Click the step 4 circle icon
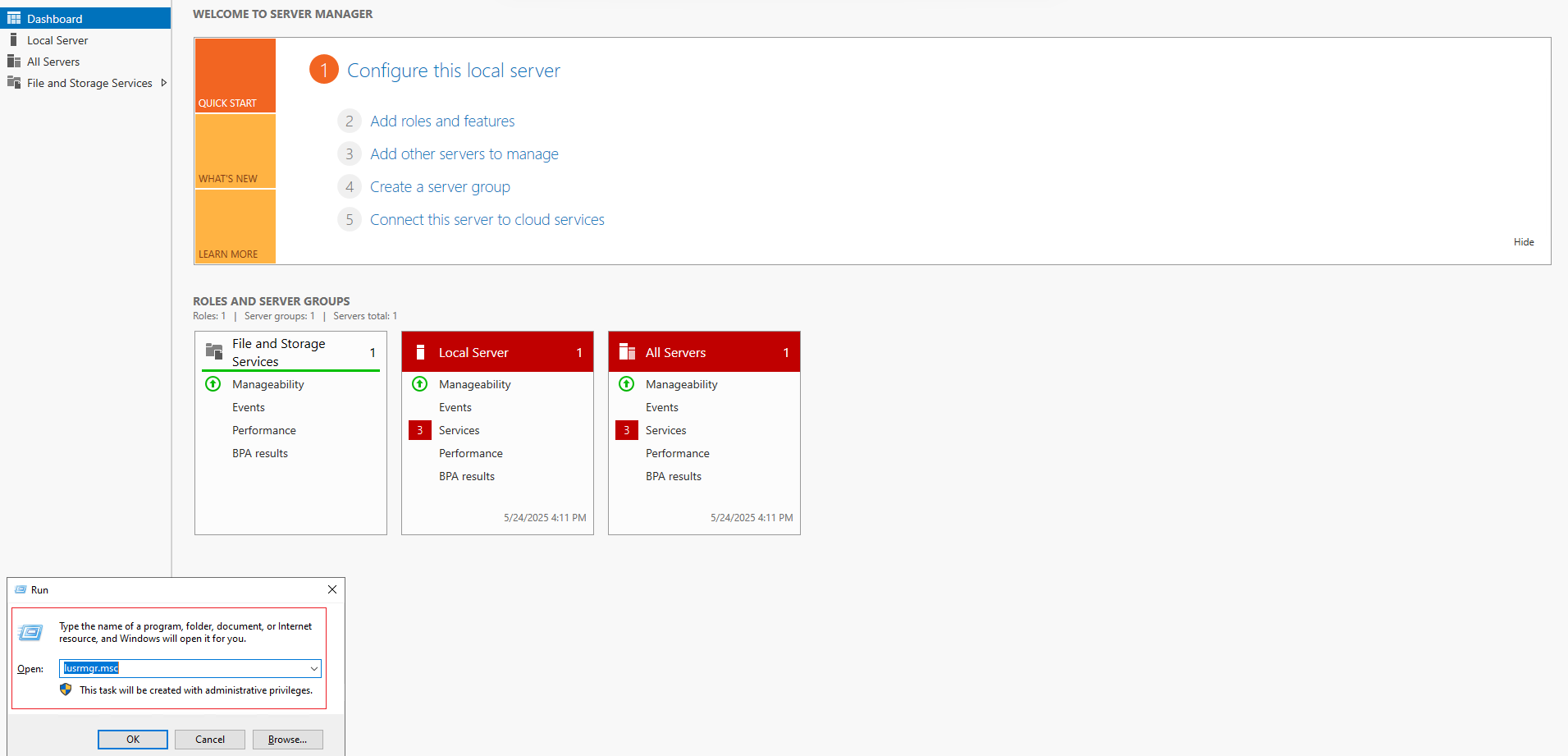 (350, 187)
